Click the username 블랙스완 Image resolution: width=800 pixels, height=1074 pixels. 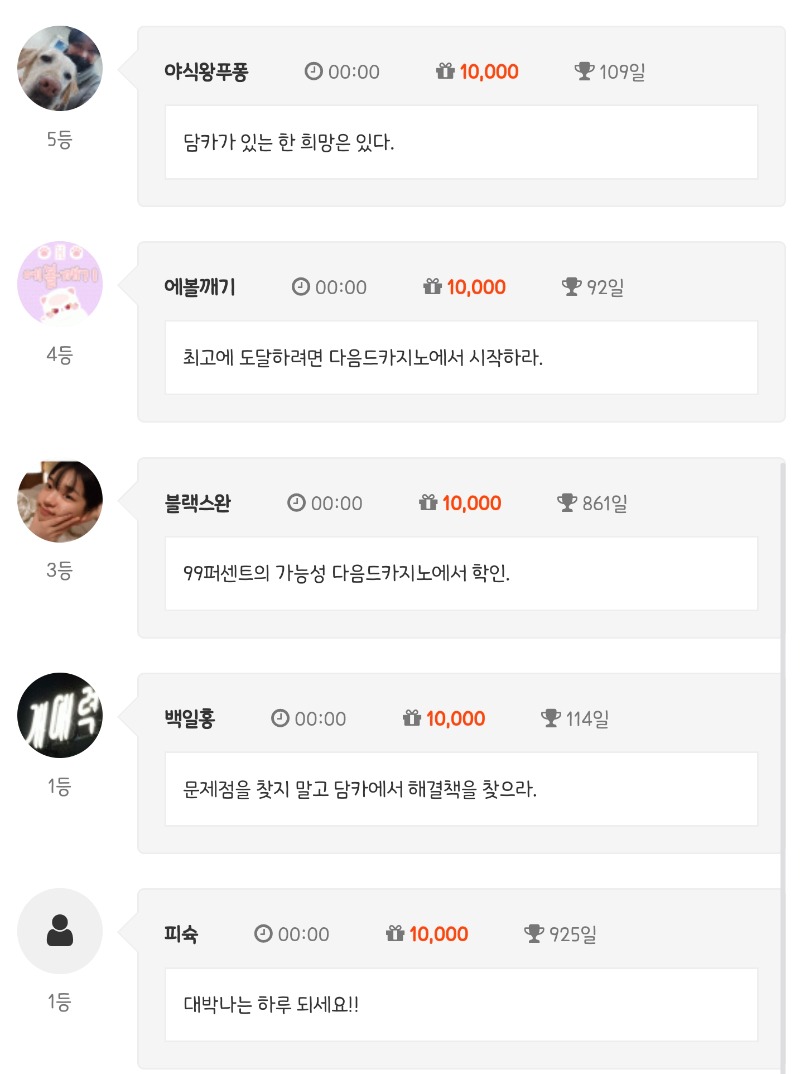pyautogui.click(x=197, y=503)
